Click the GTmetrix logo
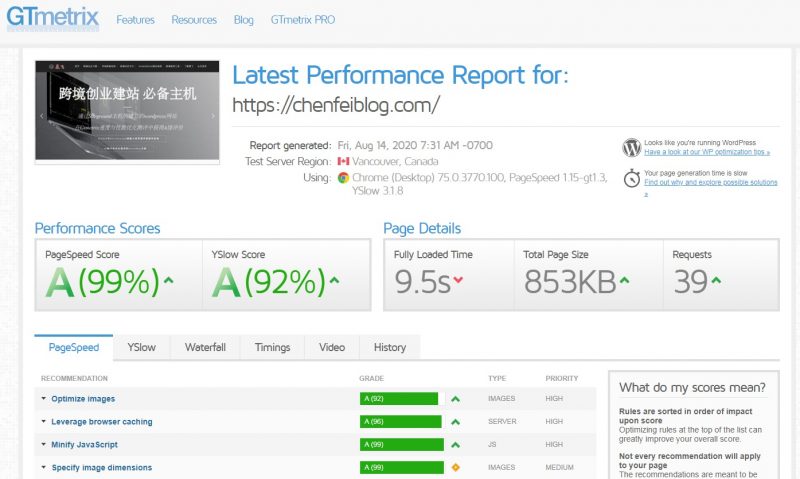This screenshot has height=479, width=800. pos(53,18)
